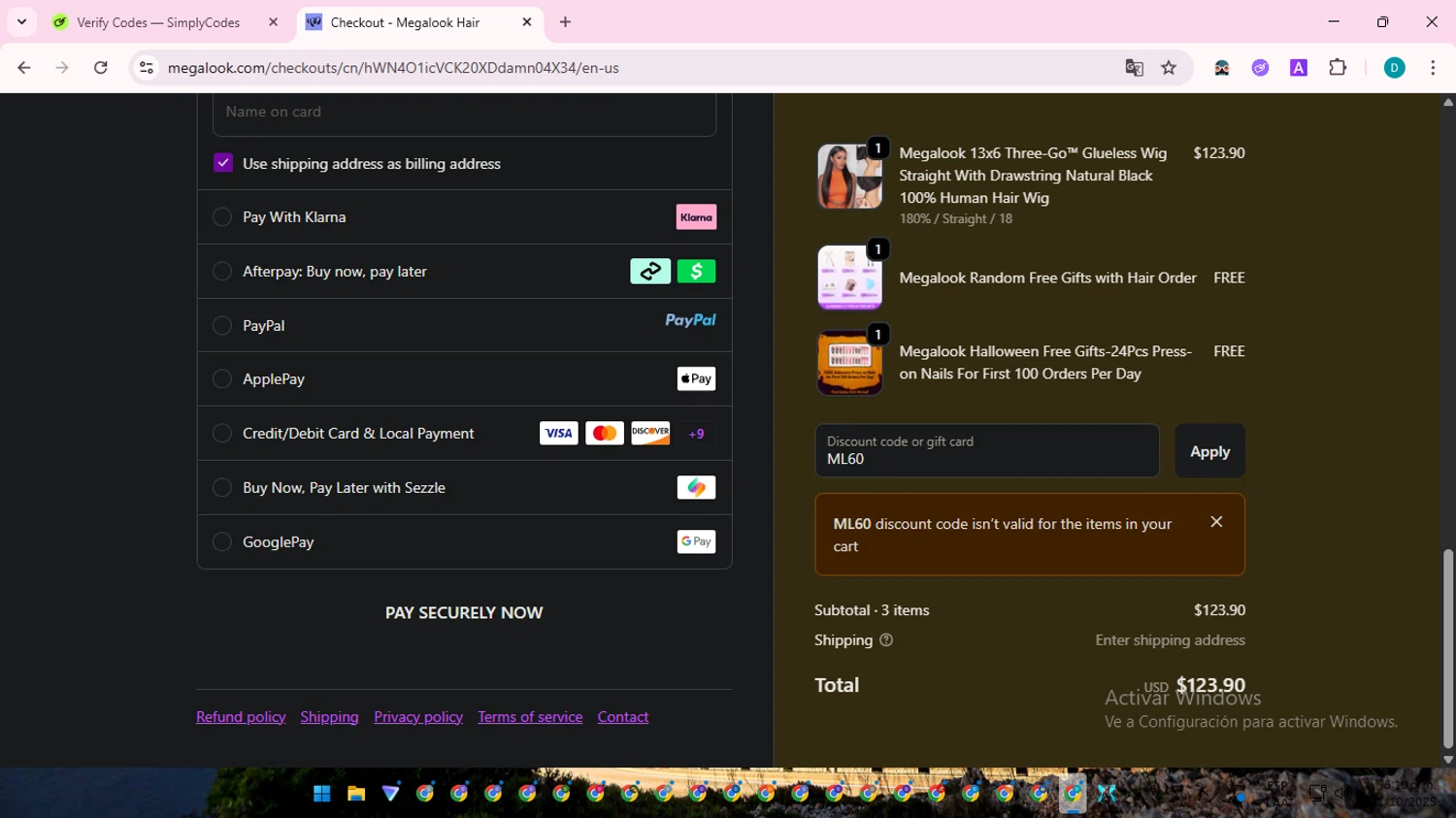Viewport: 1456px width, 818px height.
Task: Open the Privacy policy link
Action: pyautogui.click(x=418, y=717)
